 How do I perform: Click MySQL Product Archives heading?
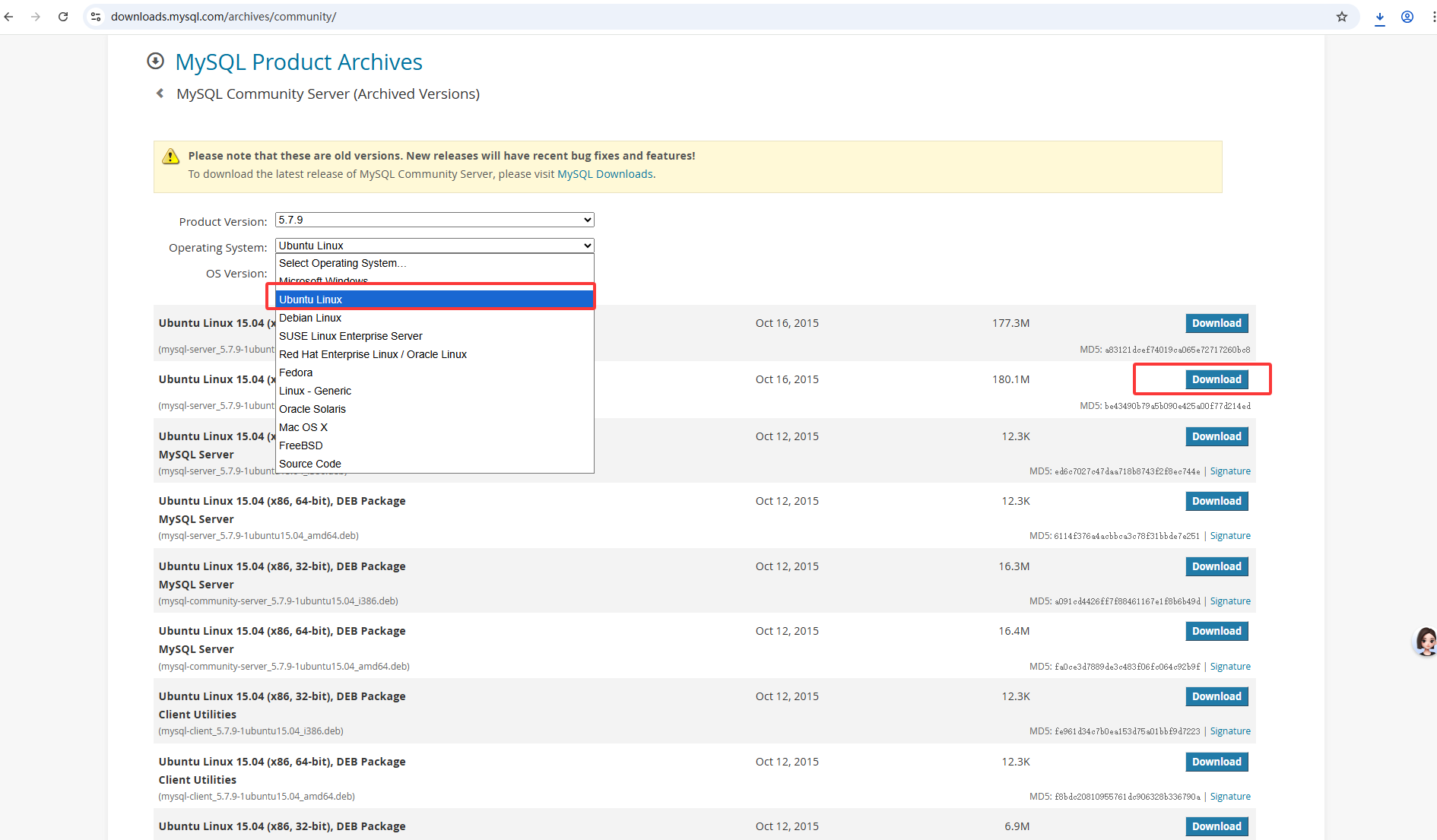pos(299,62)
